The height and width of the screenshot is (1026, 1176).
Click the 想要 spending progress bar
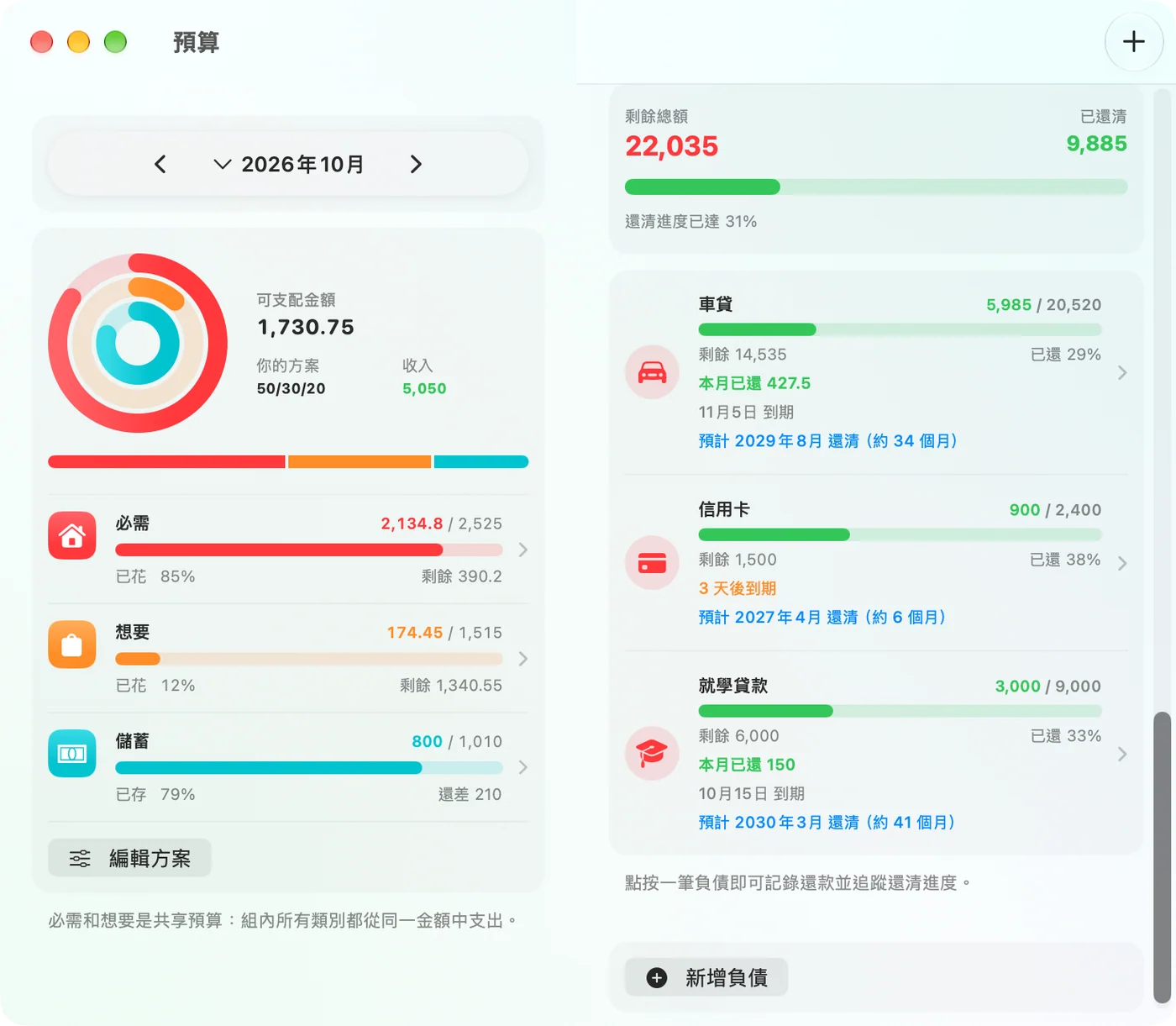(x=309, y=659)
